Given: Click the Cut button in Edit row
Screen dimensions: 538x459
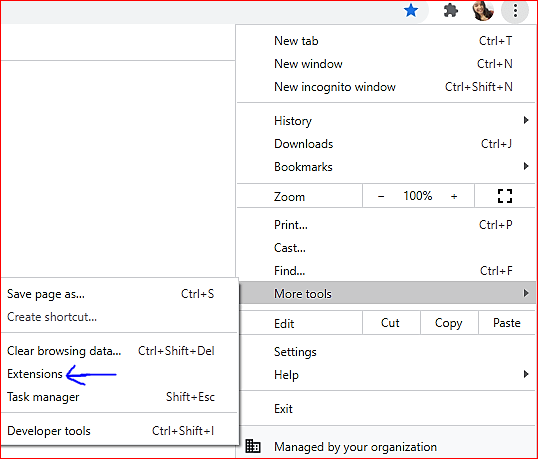Looking at the screenshot, I should tap(391, 323).
